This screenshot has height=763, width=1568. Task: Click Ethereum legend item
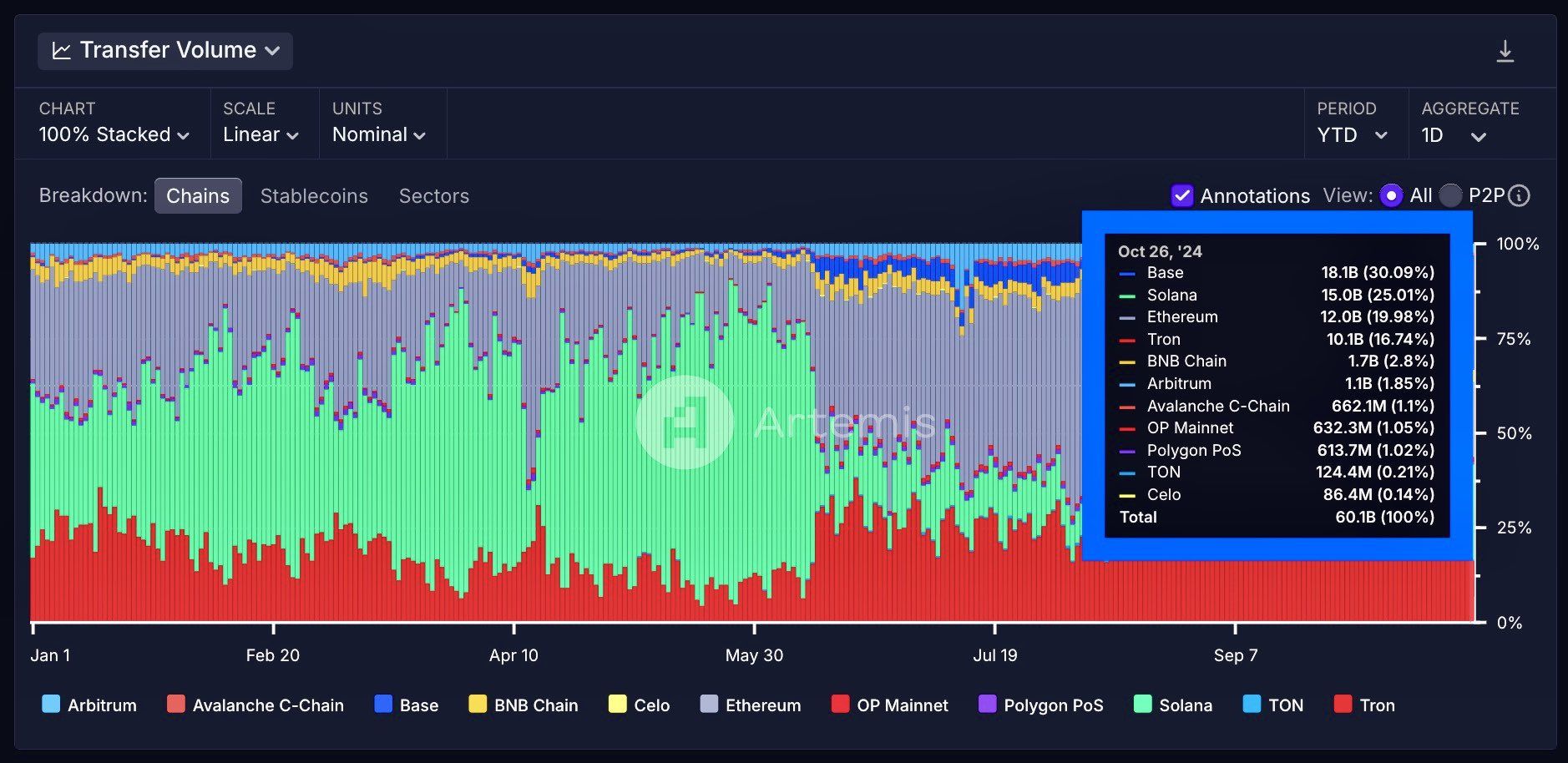(751, 705)
